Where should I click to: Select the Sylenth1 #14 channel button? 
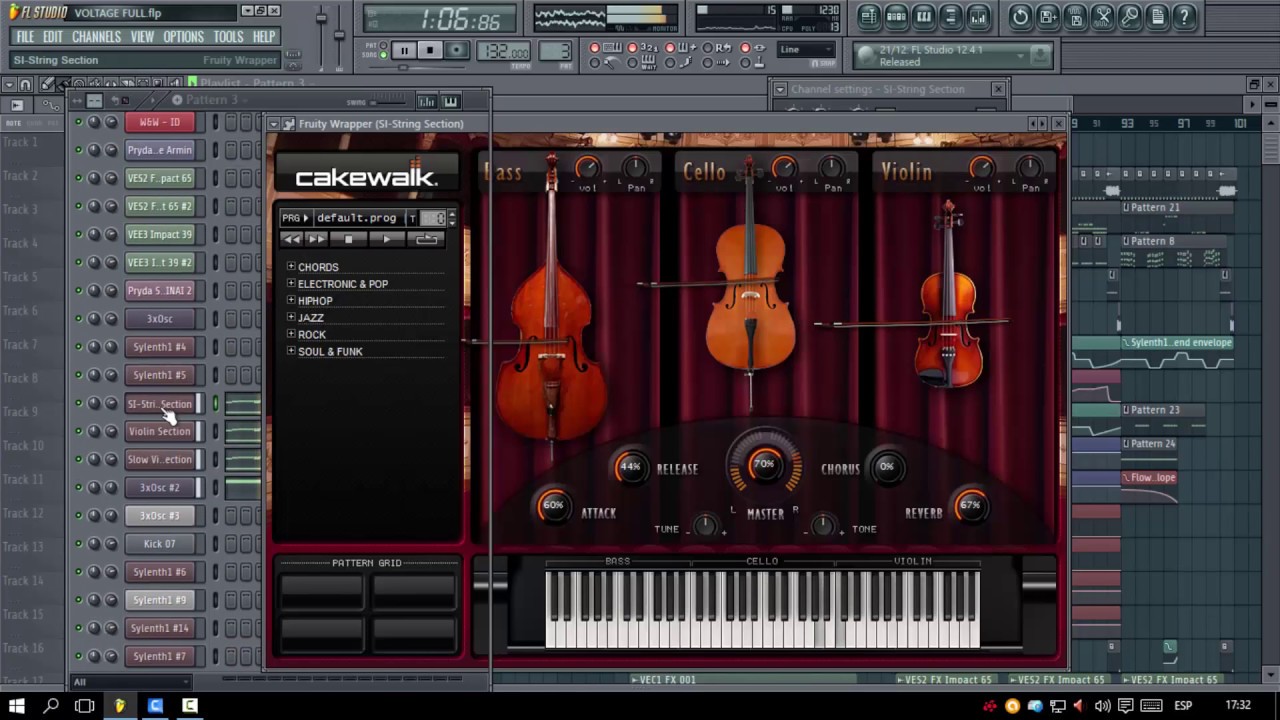click(x=159, y=628)
